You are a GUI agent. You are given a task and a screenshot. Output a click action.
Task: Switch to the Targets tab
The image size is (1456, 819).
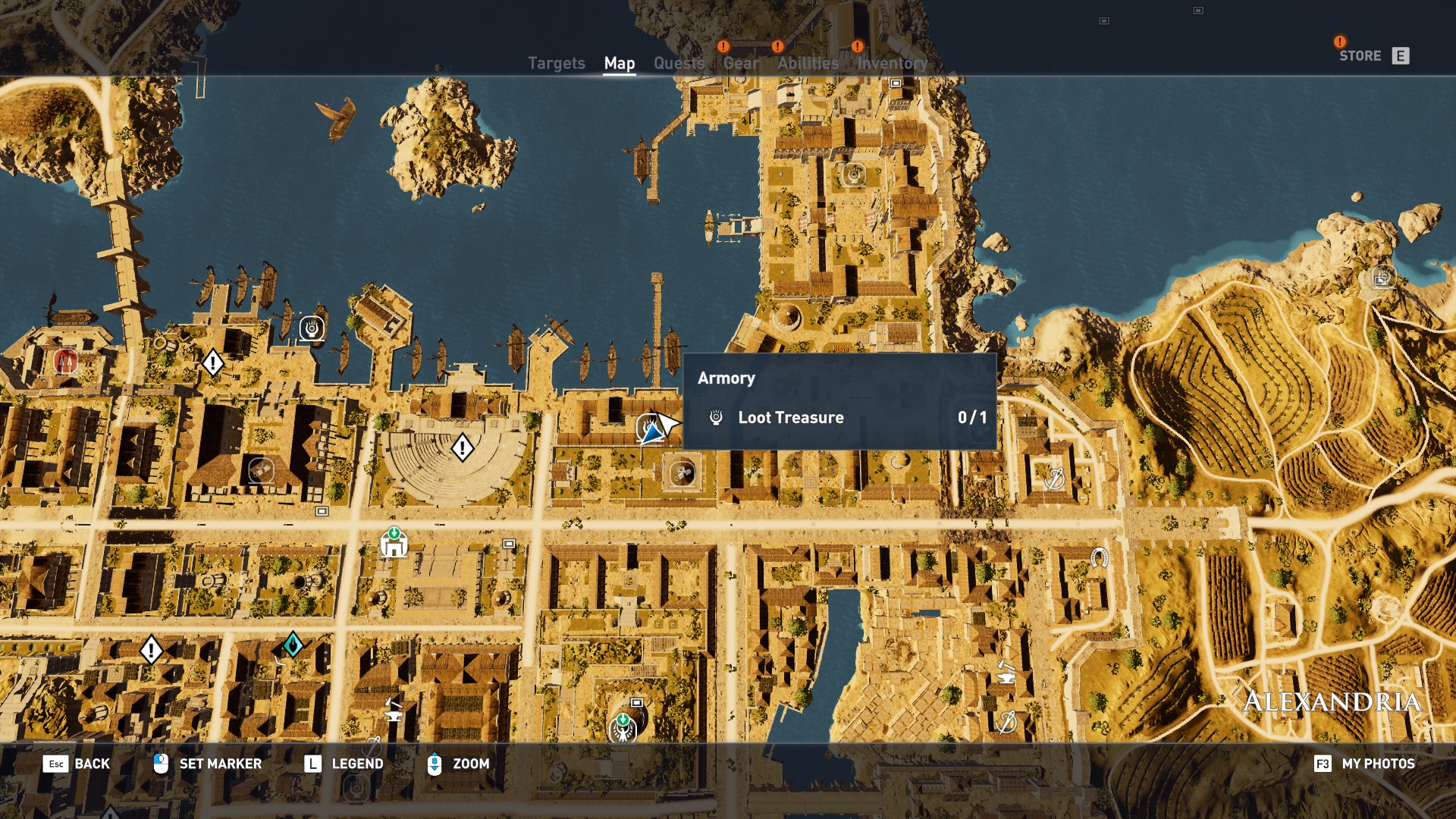tap(556, 64)
